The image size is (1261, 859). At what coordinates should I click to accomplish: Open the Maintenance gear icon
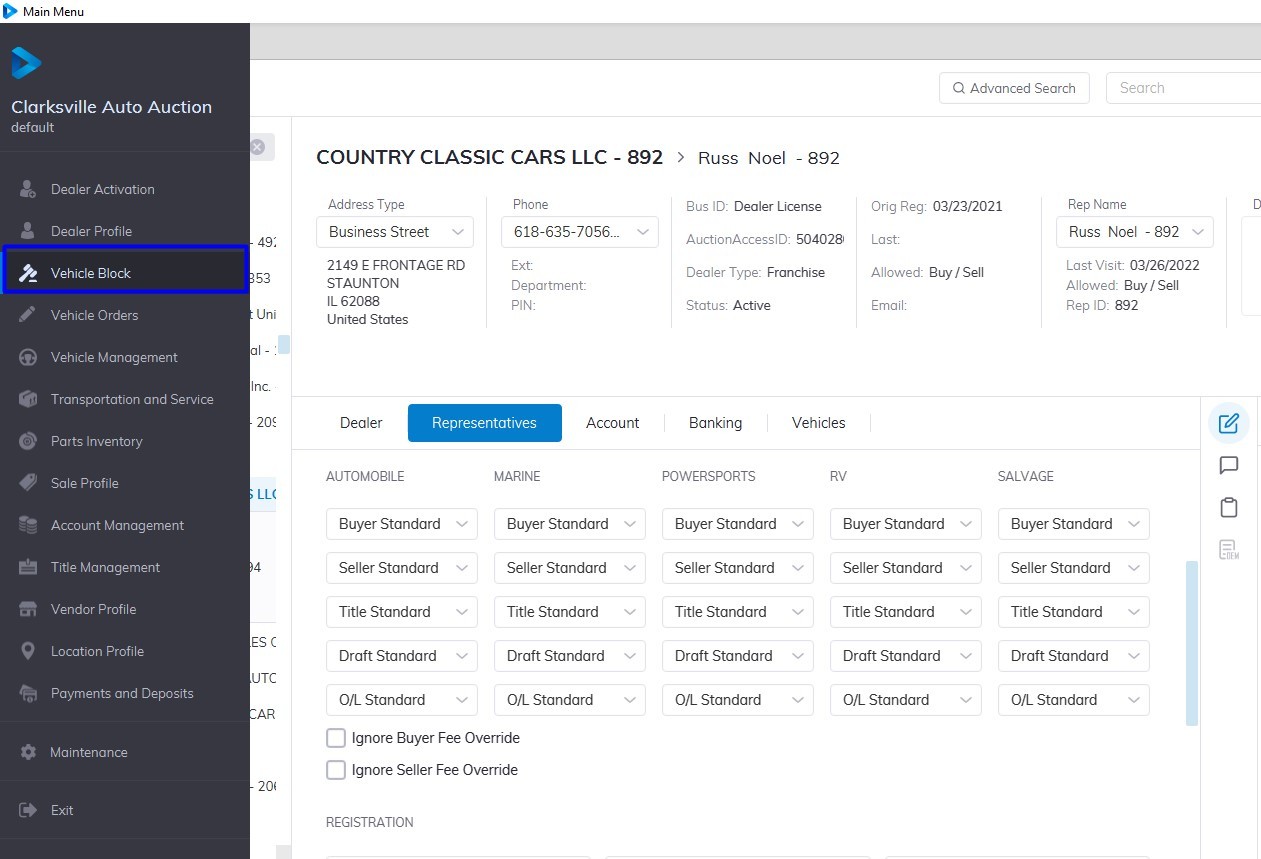(29, 752)
